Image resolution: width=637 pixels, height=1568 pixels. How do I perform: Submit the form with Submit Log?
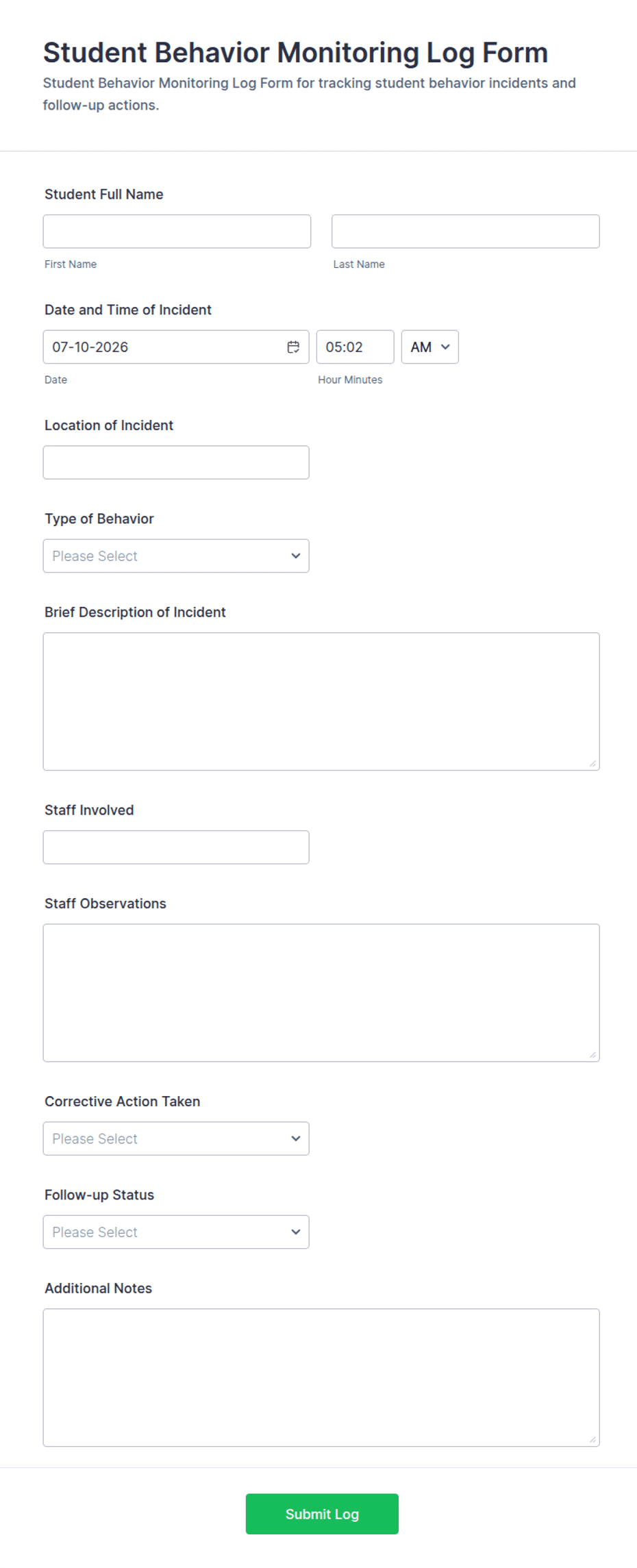tap(322, 1514)
